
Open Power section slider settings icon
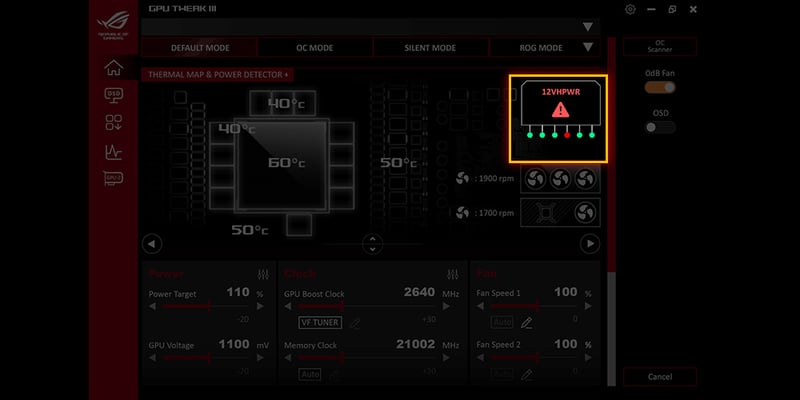pyautogui.click(x=263, y=274)
